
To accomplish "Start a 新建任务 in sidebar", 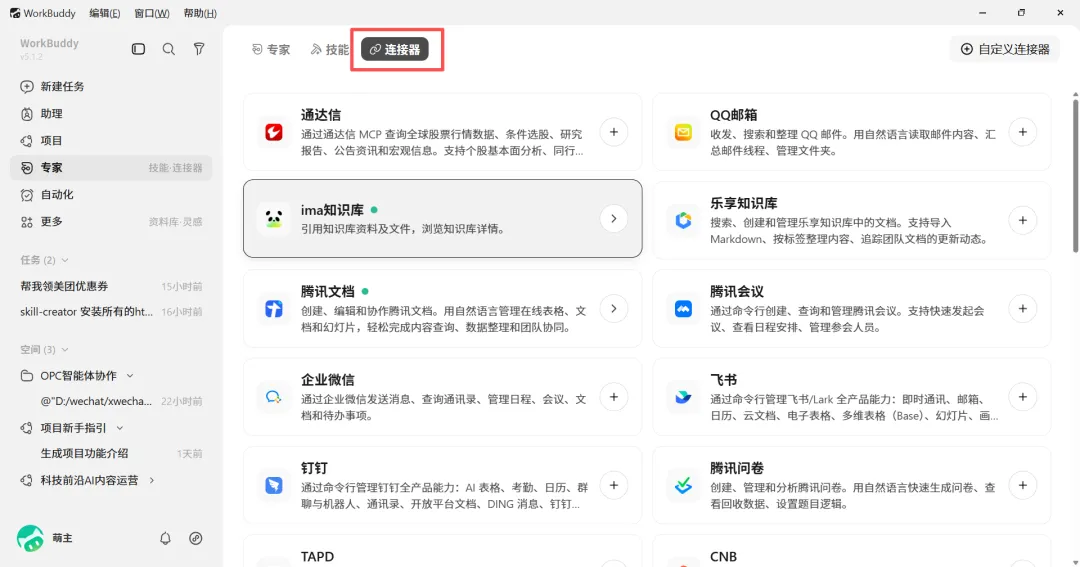I will (x=111, y=87).
